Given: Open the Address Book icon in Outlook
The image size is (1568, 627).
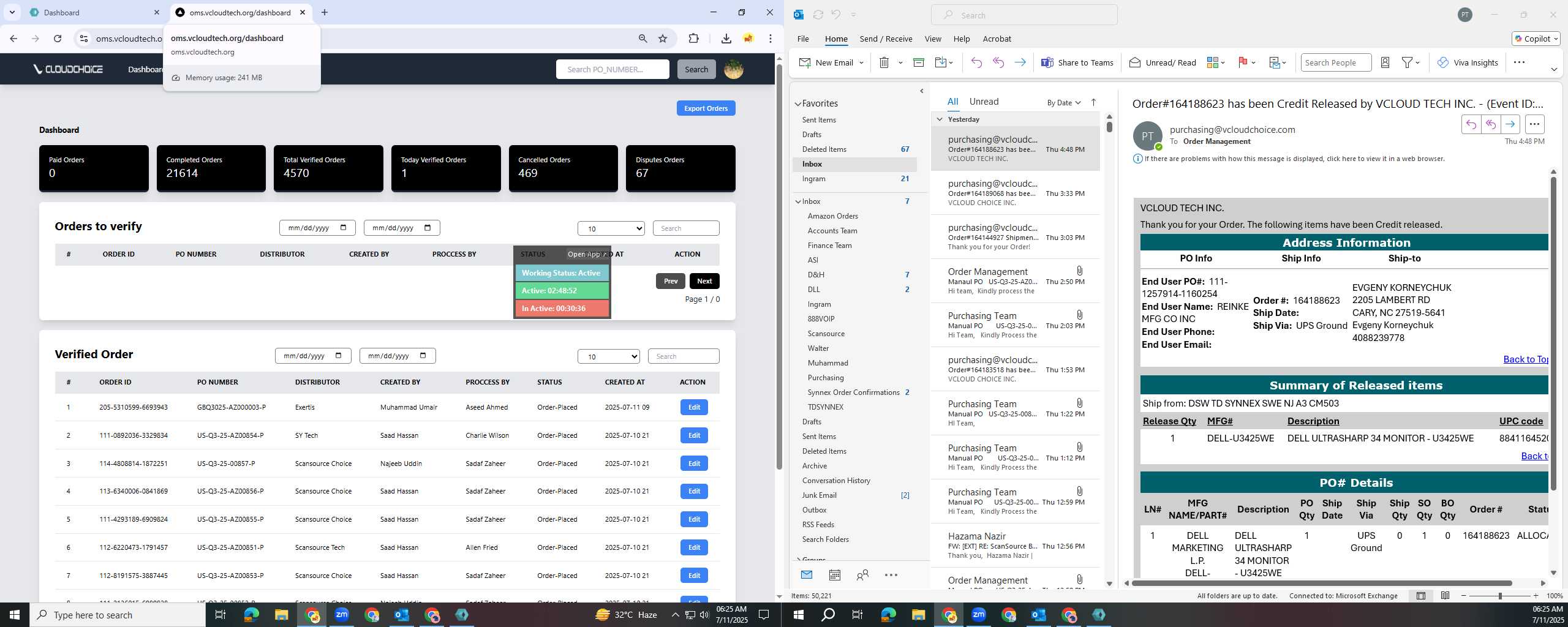Looking at the screenshot, I should (x=1385, y=62).
